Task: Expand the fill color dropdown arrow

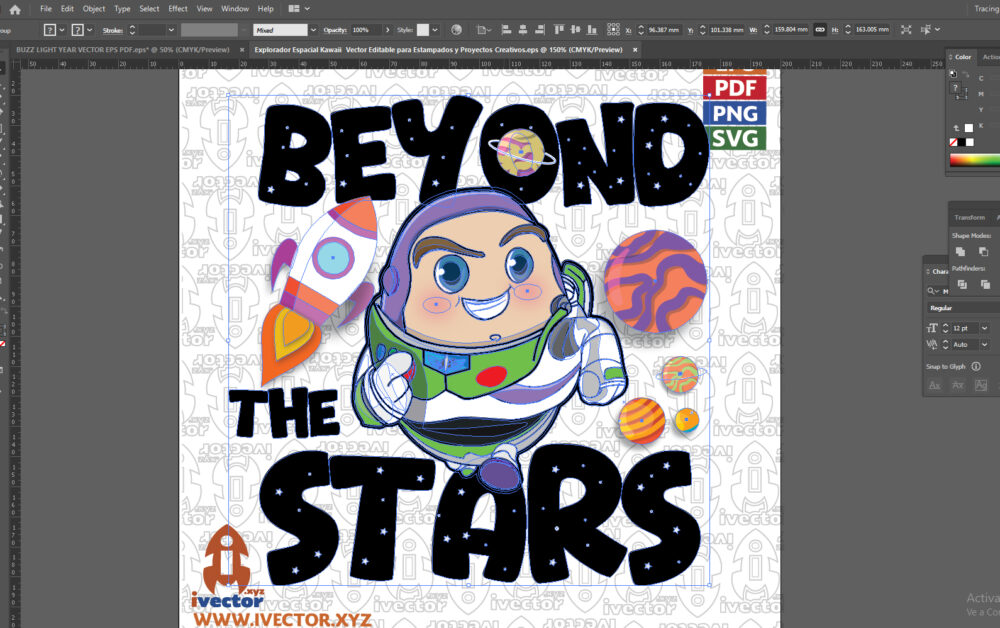Action: tap(62, 30)
